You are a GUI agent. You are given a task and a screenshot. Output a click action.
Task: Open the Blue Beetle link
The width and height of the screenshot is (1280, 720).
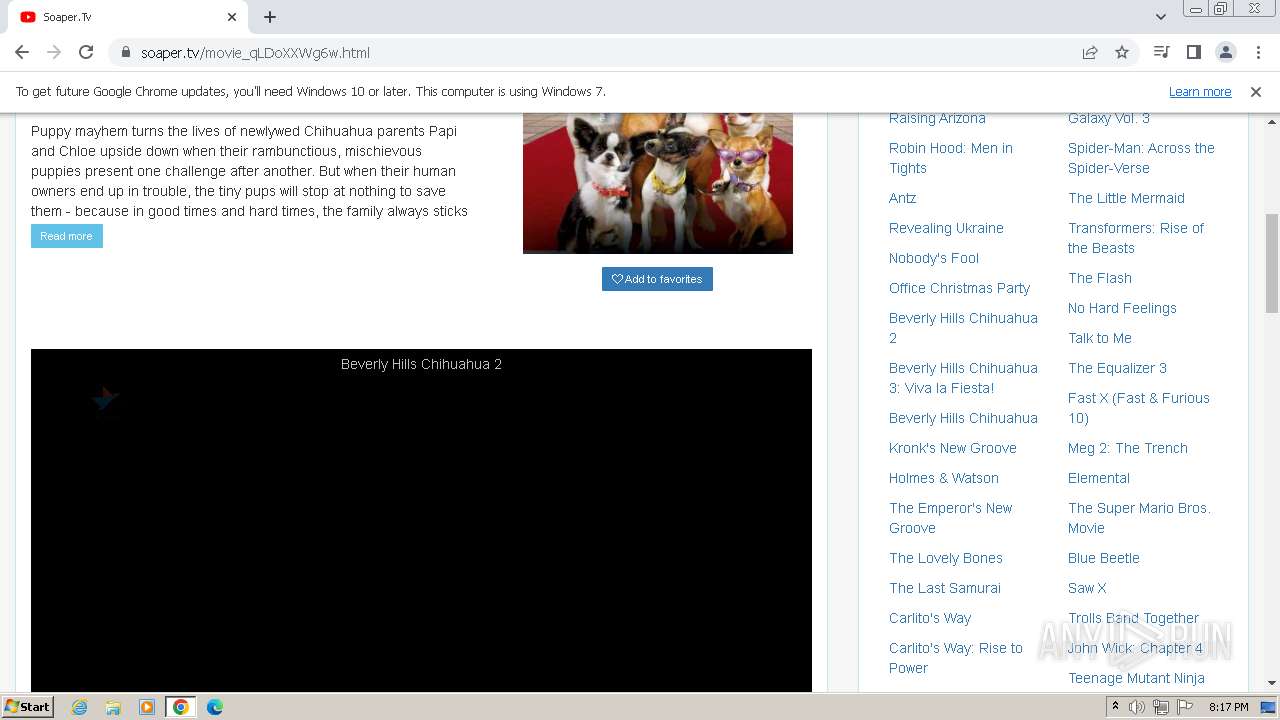click(1103, 558)
